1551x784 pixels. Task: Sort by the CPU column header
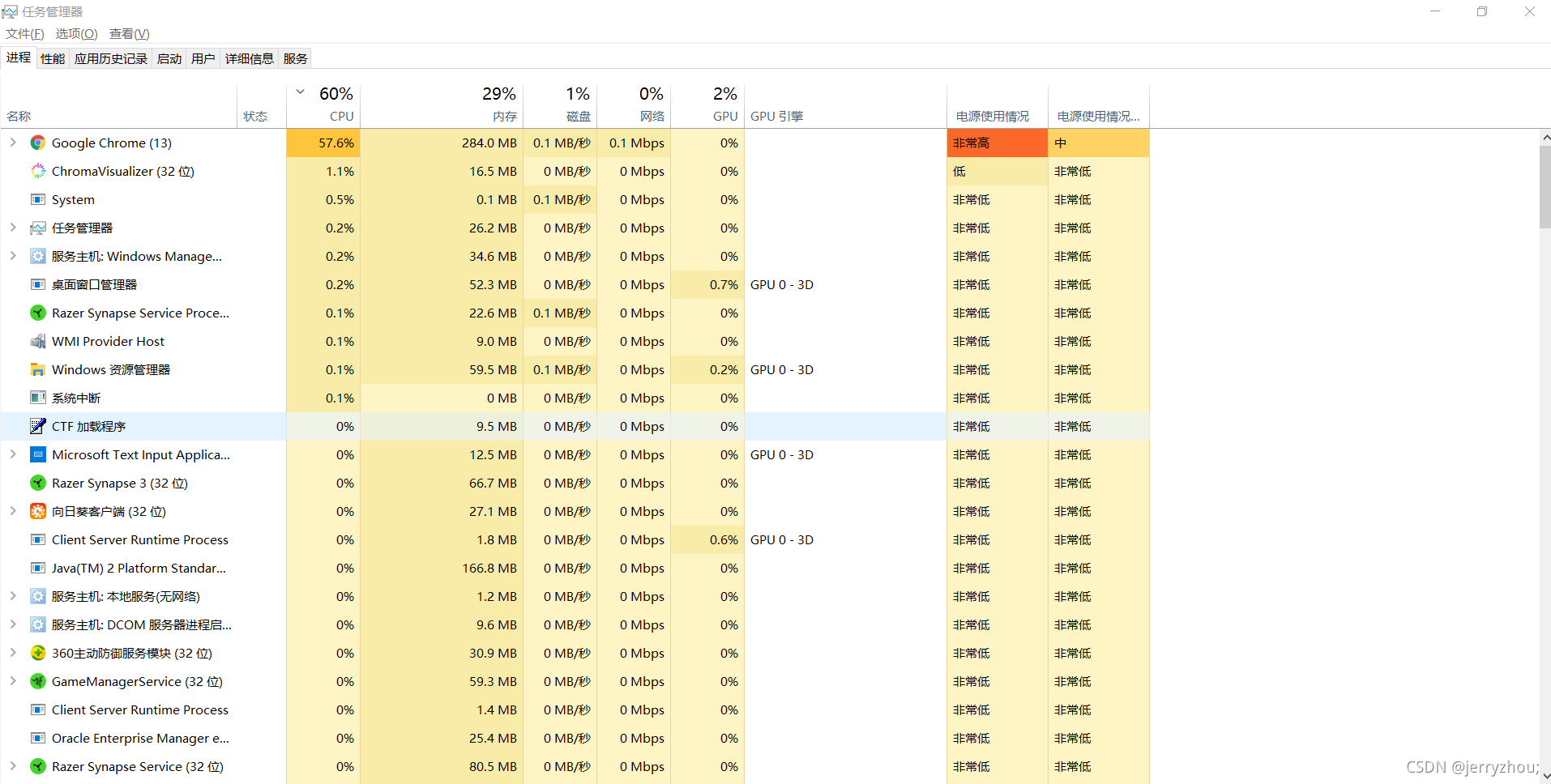[x=323, y=105]
